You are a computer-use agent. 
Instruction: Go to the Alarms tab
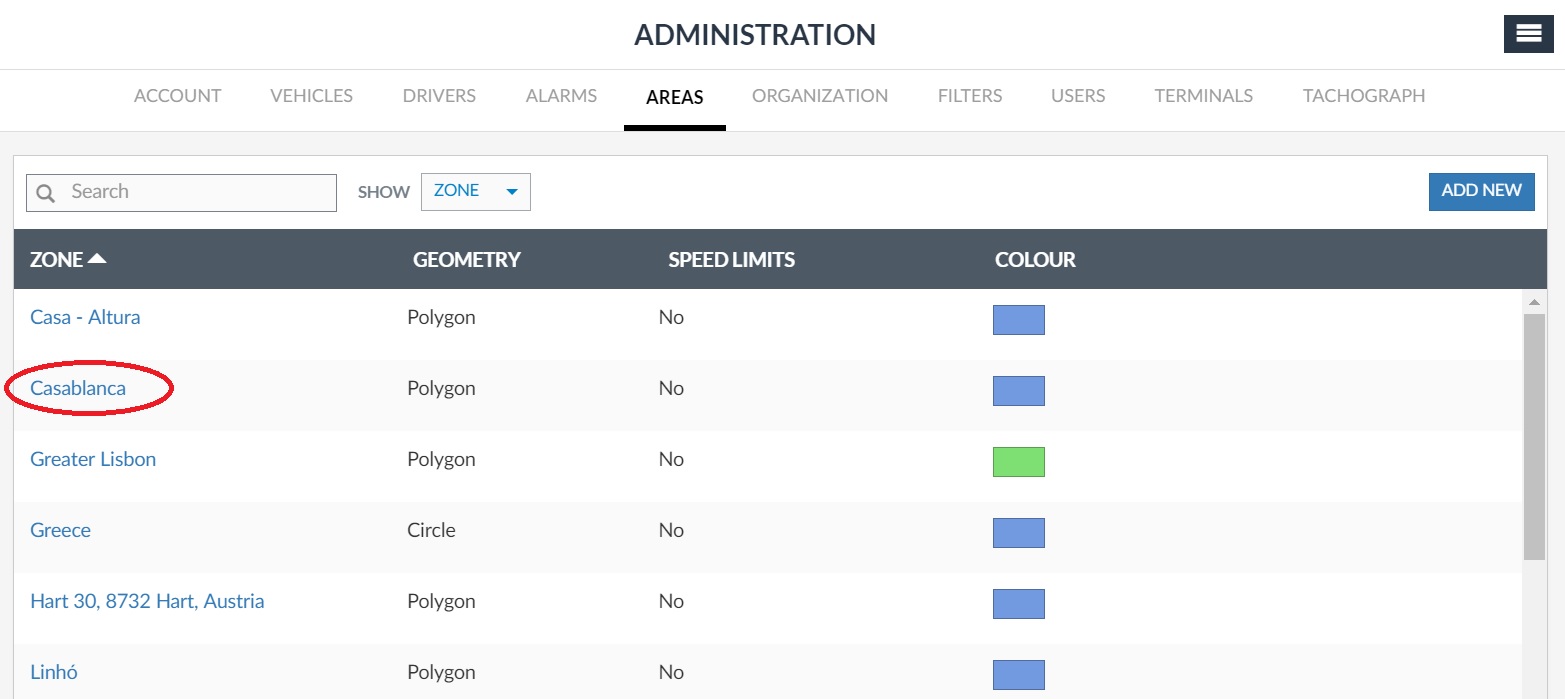point(561,96)
